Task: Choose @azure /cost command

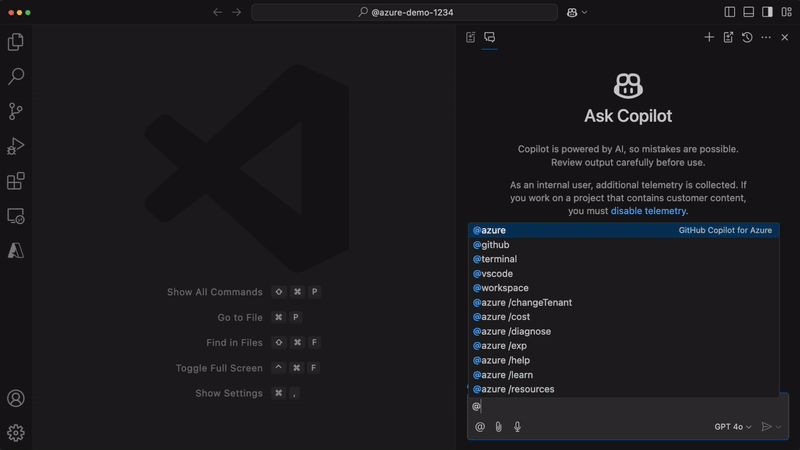Action: pyautogui.click(x=623, y=317)
